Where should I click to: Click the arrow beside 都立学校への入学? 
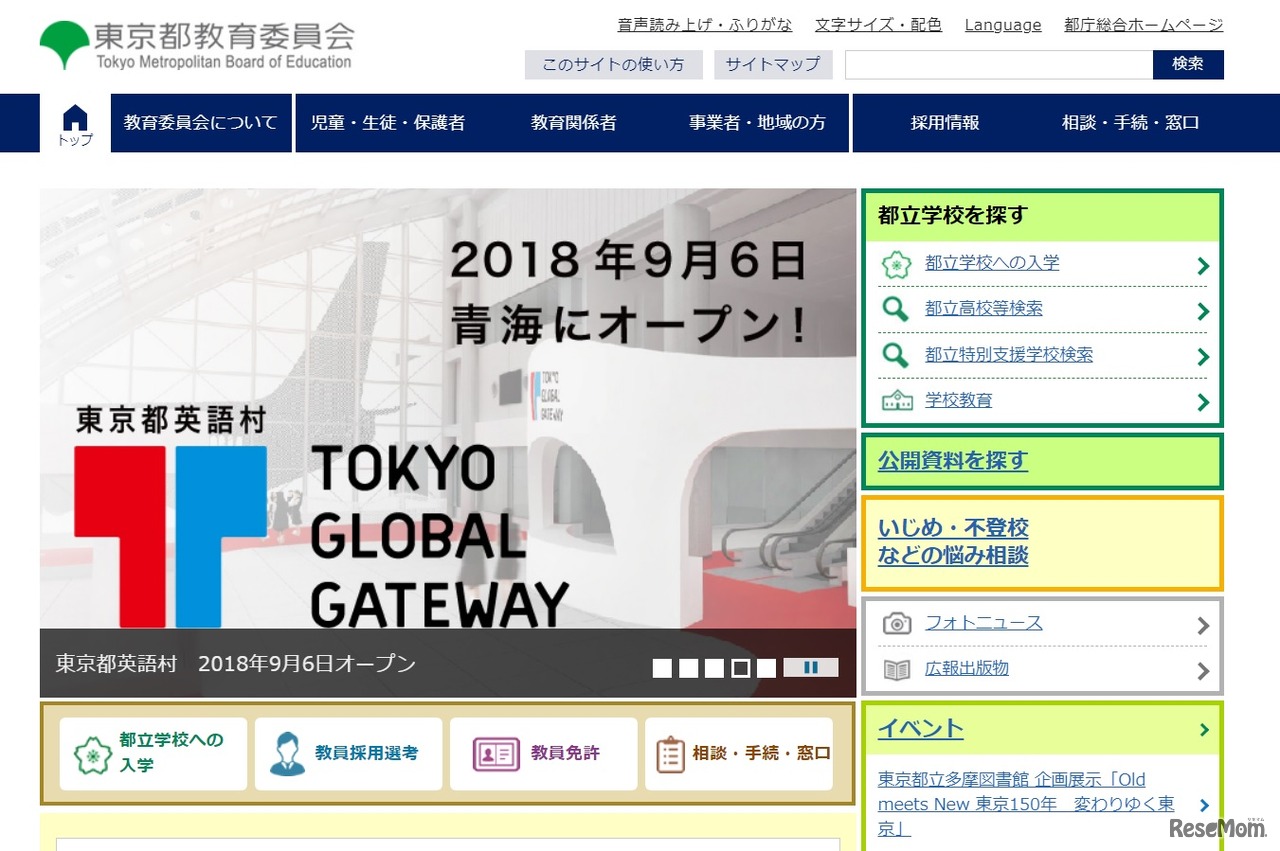click(x=1201, y=263)
